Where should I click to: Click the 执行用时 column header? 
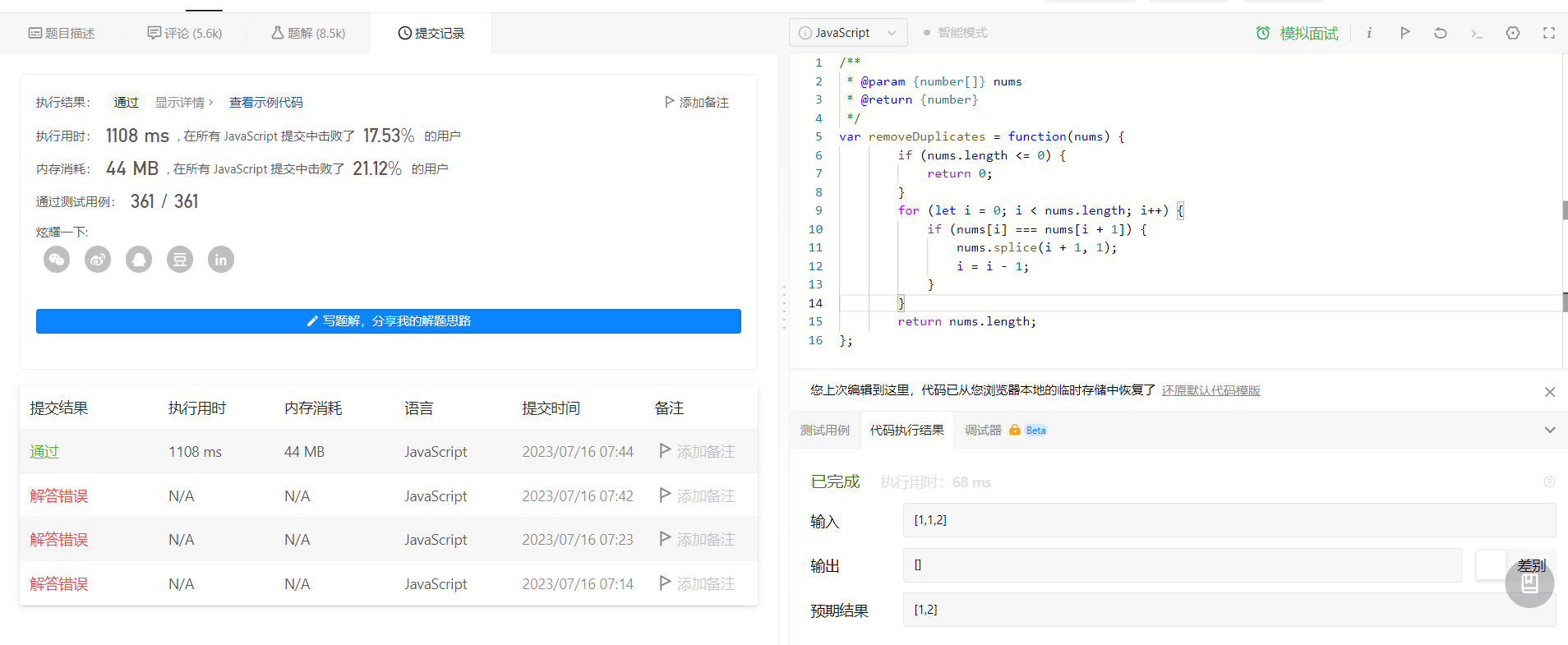(x=197, y=408)
